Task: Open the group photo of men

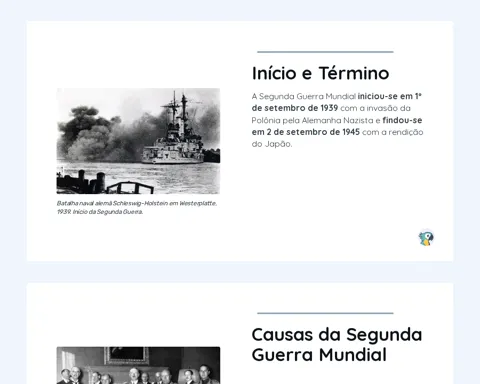Action: click(138, 365)
